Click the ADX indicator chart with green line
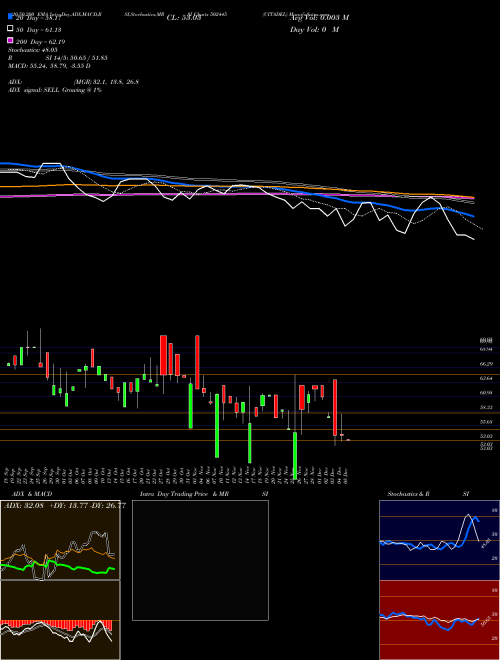The height and width of the screenshot is (660, 500). 60,540
